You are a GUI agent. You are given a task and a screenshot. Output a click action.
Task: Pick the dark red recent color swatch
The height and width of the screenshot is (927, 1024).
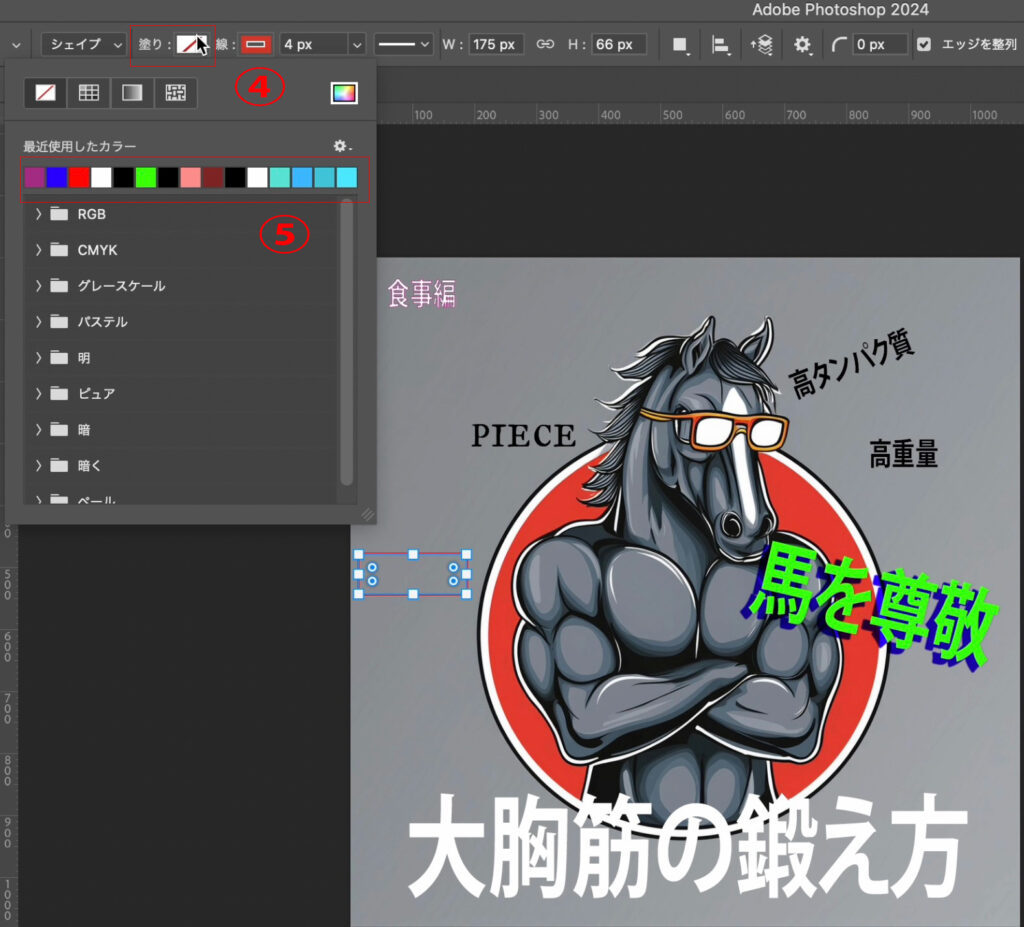(x=212, y=178)
